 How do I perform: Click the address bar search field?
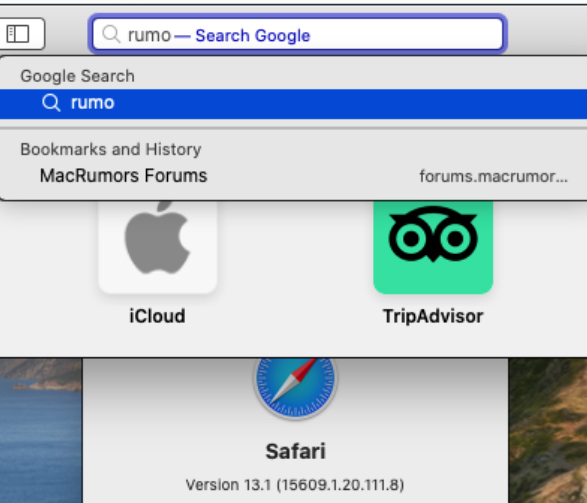coord(298,34)
